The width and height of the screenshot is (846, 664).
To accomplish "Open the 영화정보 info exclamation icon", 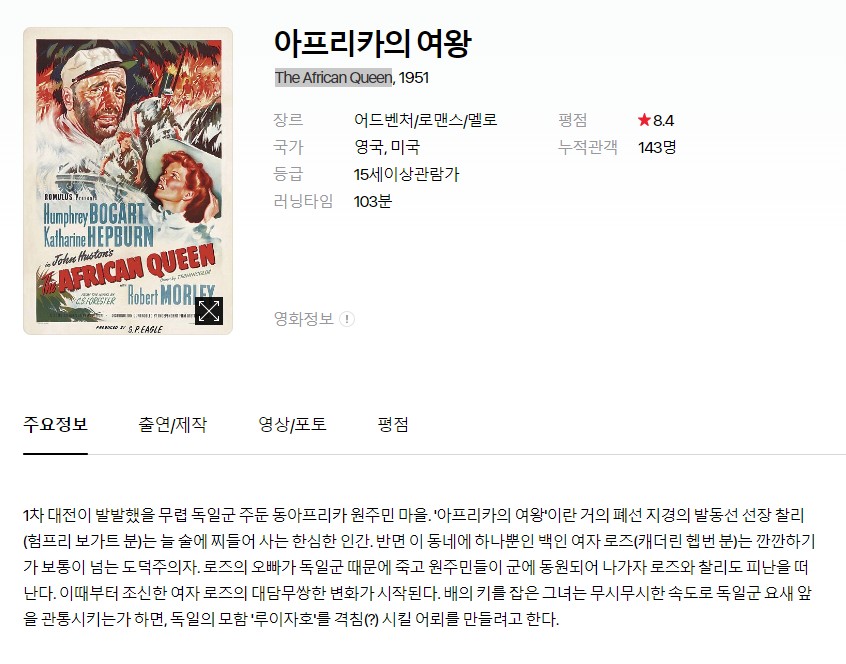I will 347,319.
